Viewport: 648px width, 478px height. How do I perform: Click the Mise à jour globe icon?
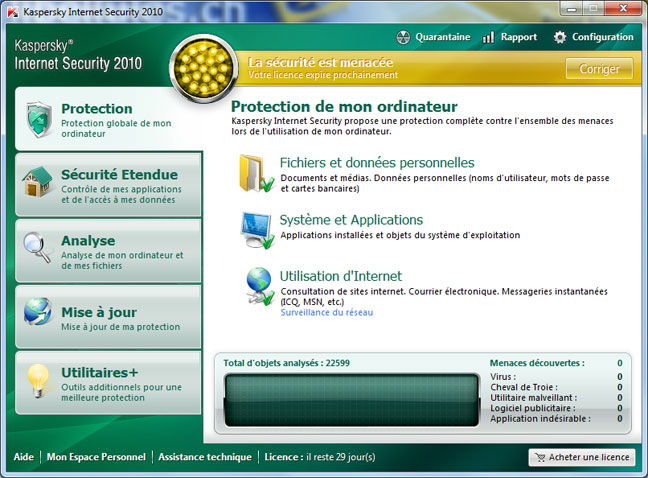pyautogui.click(x=38, y=311)
